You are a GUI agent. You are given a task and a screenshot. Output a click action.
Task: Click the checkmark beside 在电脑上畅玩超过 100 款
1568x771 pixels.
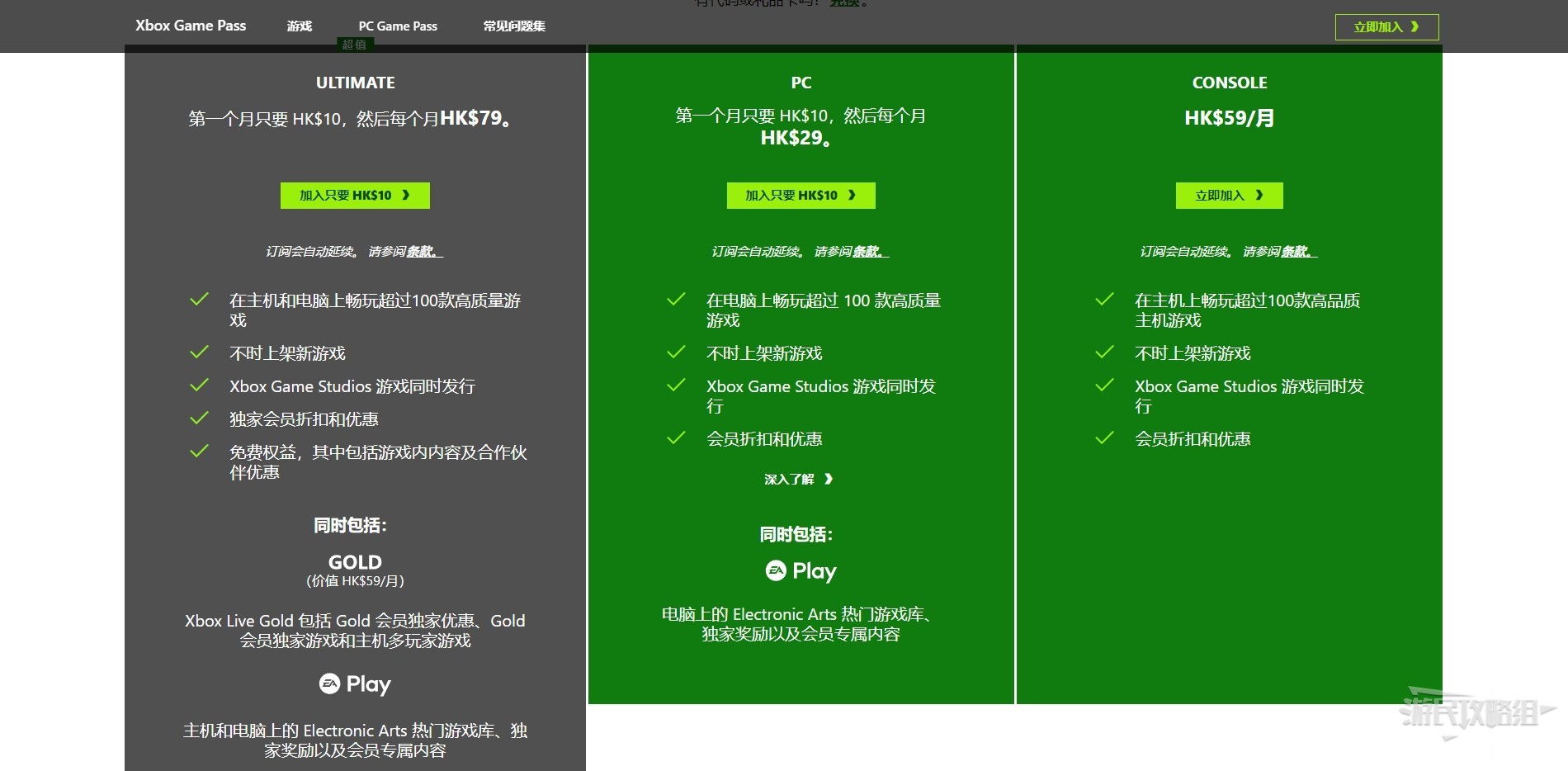click(x=676, y=300)
